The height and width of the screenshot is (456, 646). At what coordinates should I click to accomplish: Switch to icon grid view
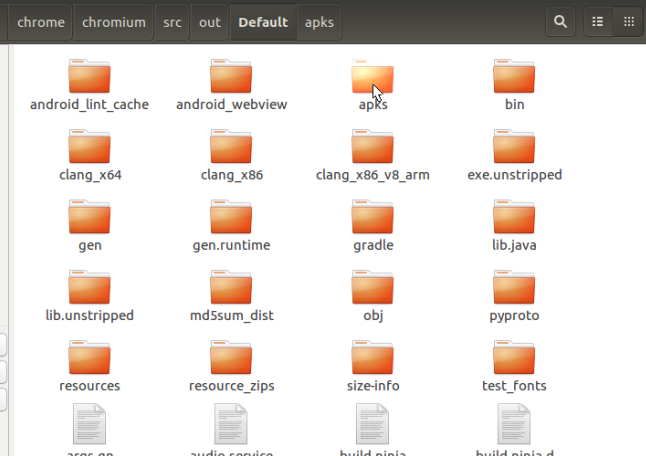629,21
